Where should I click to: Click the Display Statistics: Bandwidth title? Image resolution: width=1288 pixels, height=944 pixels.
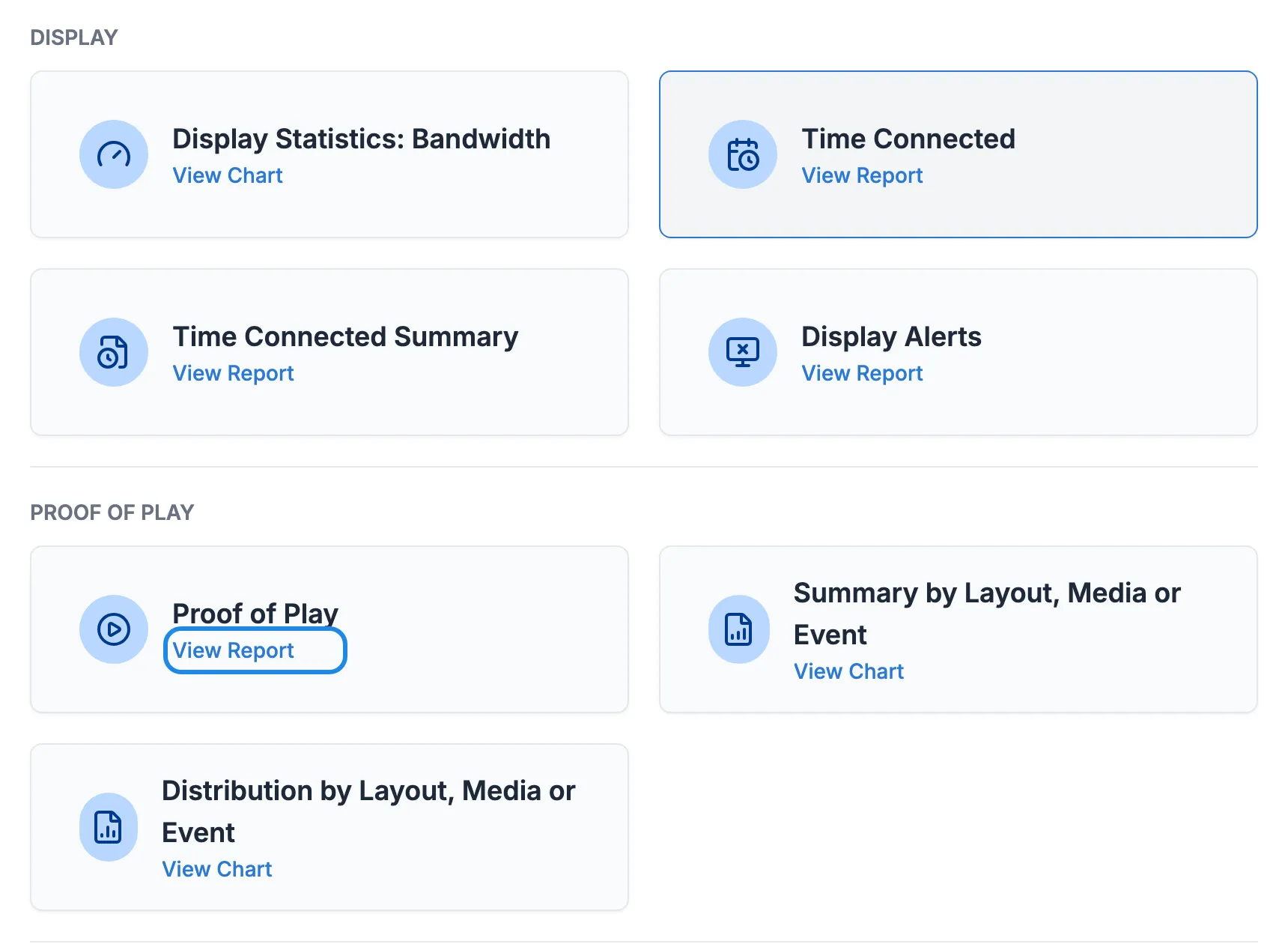(362, 139)
